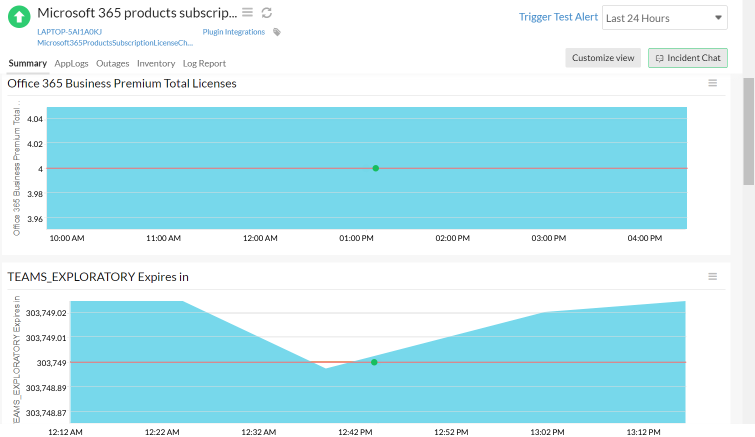Open the monitor hamburger menu beside title

pos(247,13)
